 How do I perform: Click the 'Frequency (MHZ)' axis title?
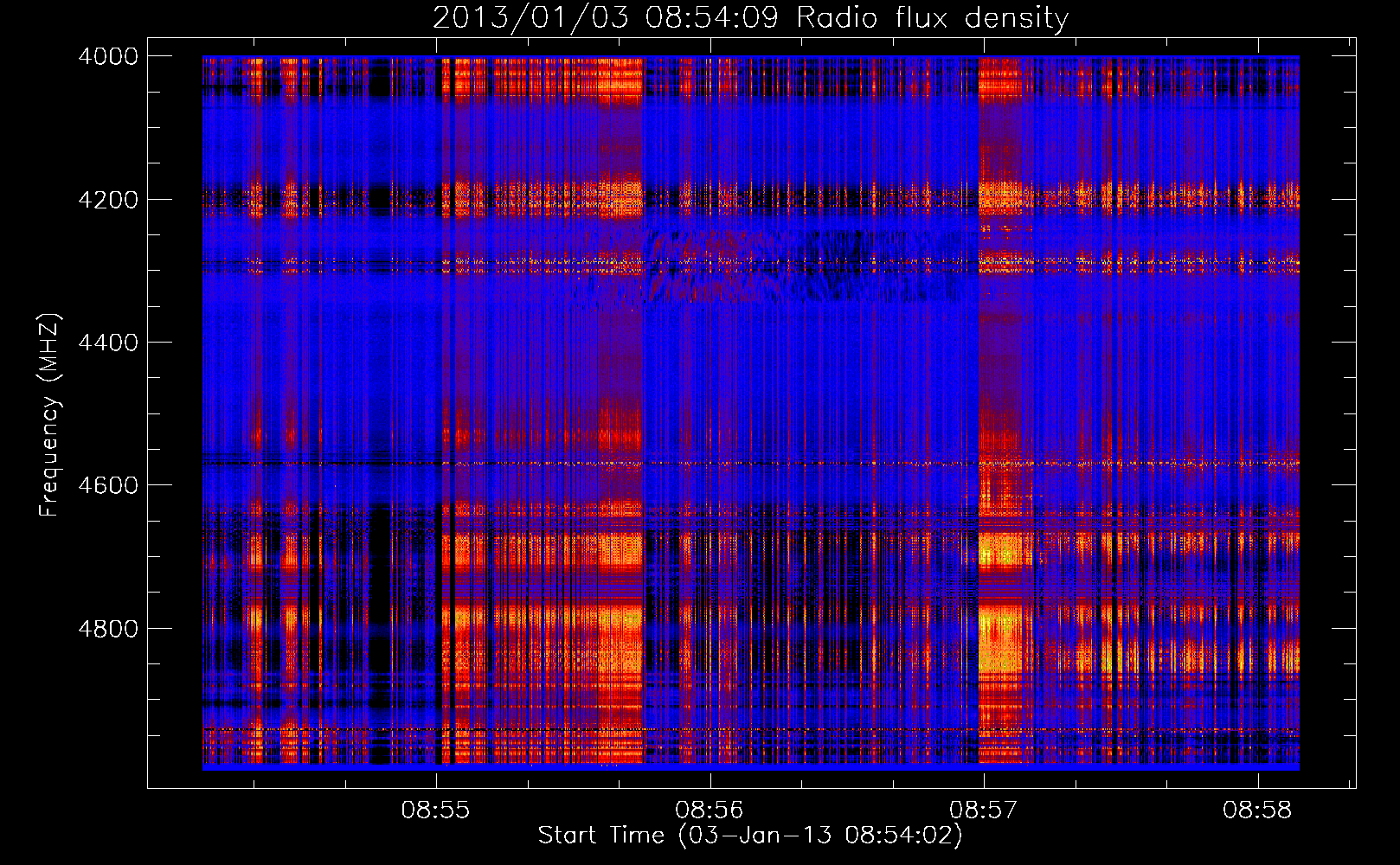[x=49, y=414]
